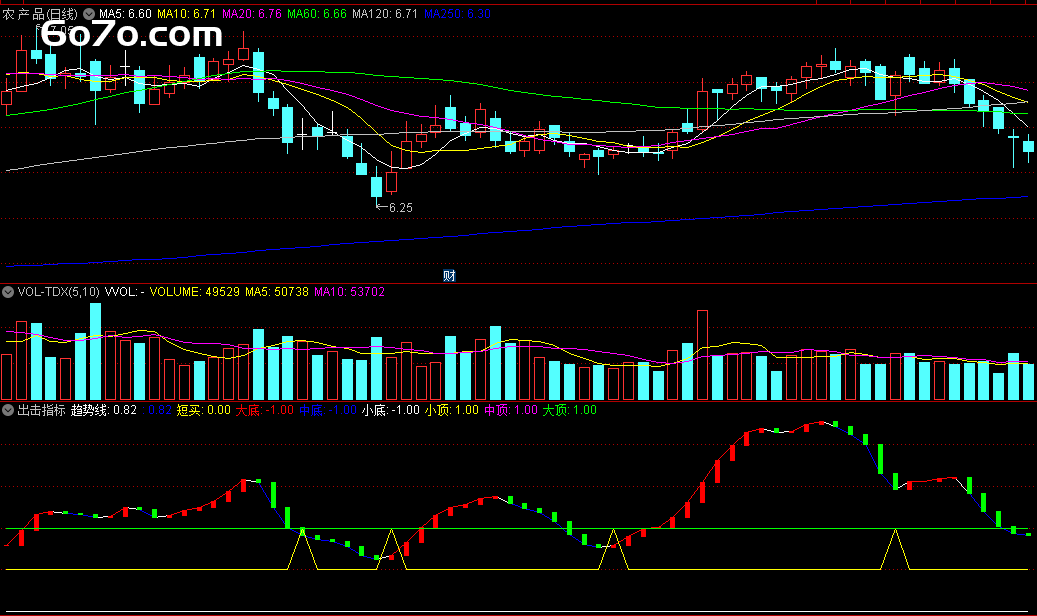Click the 小顶: 1.00 value
Image resolution: width=1037 pixels, height=616 pixels.
(x=452, y=410)
